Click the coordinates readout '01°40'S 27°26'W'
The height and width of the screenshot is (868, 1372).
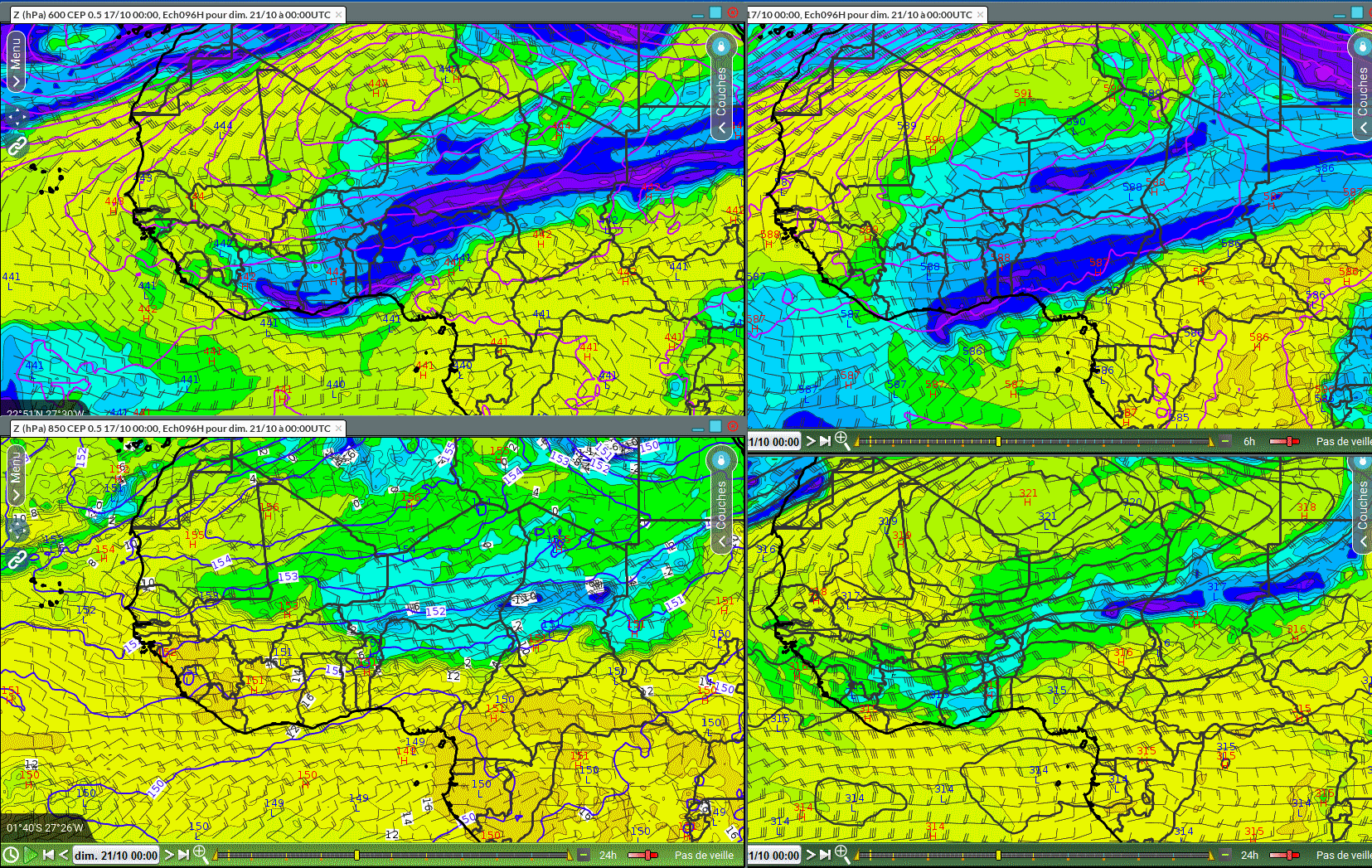click(46, 827)
